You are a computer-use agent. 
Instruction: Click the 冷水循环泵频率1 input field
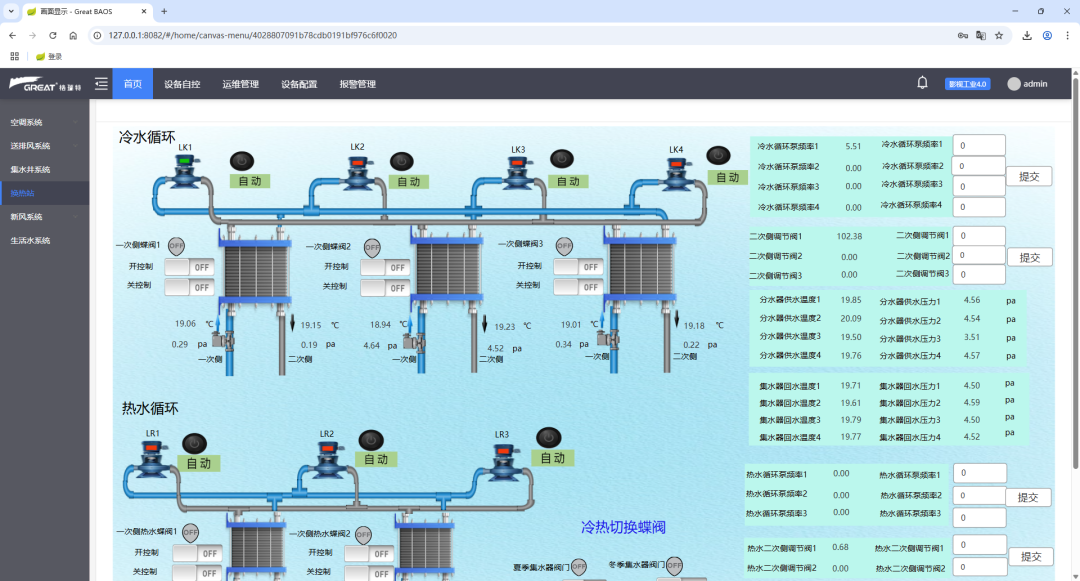coord(977,144)
